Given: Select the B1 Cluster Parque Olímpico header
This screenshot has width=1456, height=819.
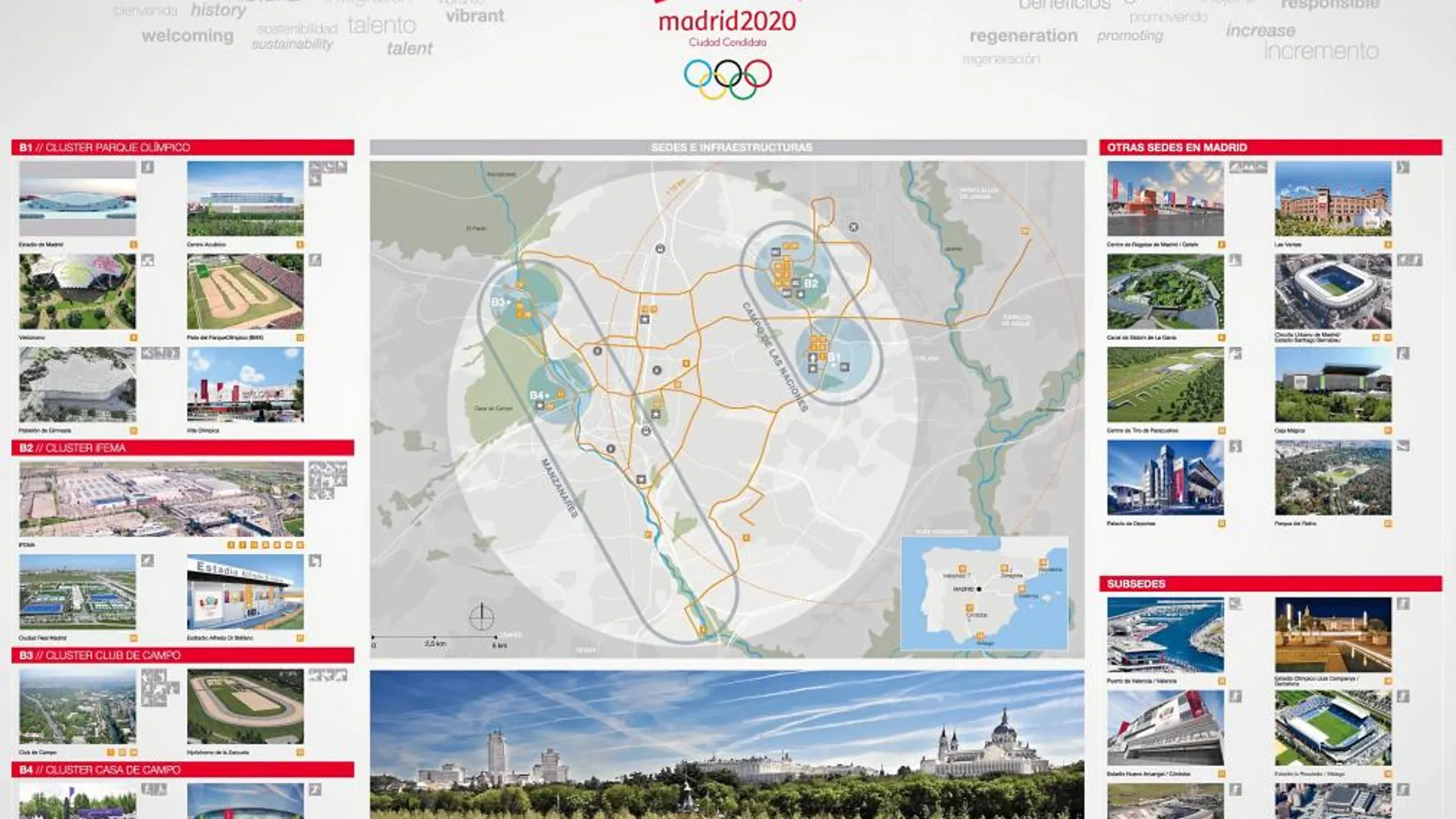Looking at the screenshot, I should [182, 147].
